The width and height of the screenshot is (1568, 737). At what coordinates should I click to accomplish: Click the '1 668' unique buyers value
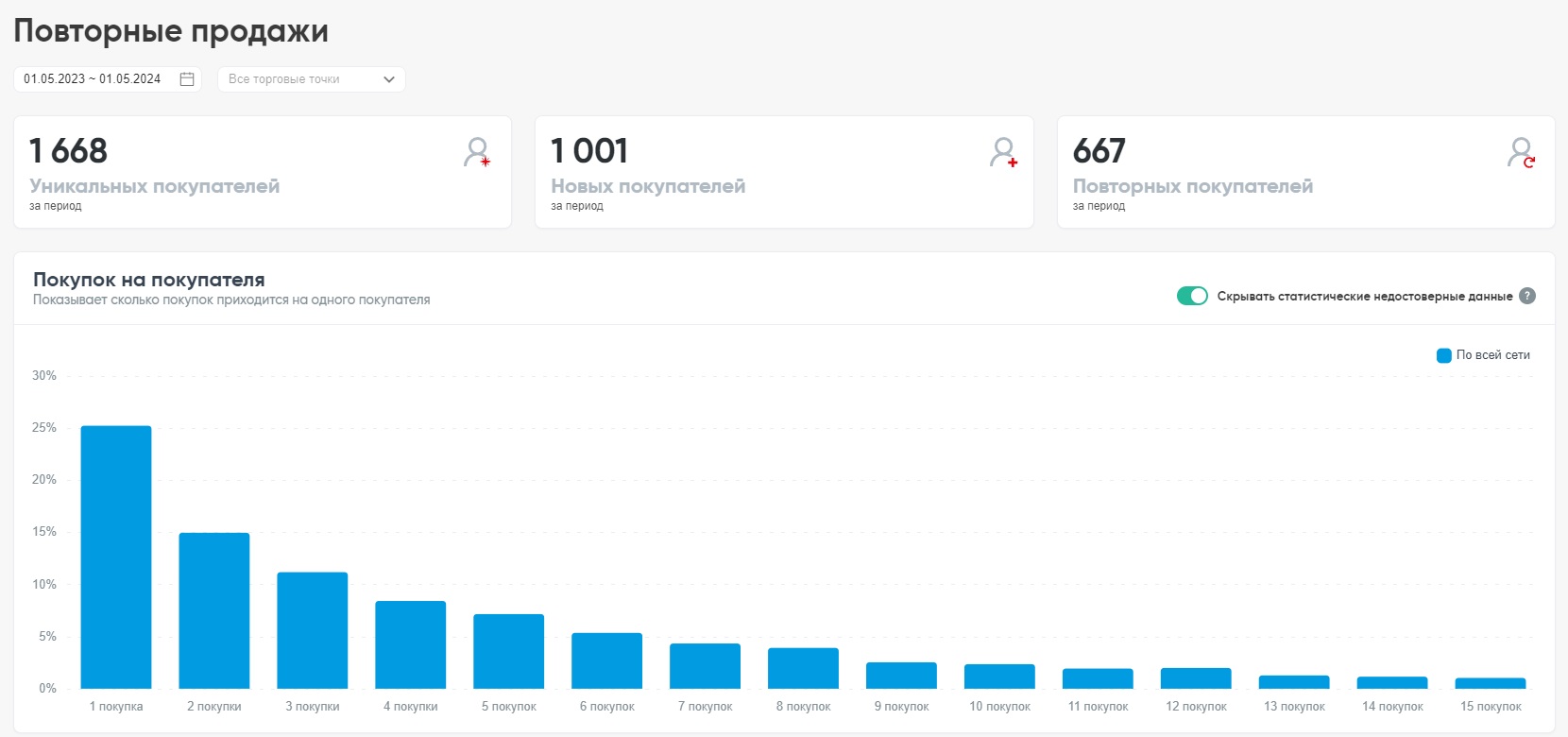click(68, 151)
